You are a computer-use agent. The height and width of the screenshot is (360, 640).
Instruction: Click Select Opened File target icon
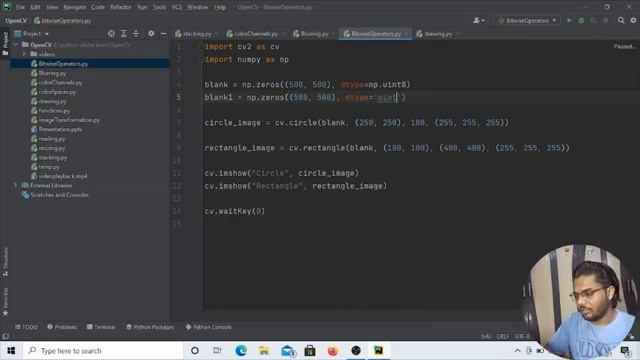tap(111, 33)
